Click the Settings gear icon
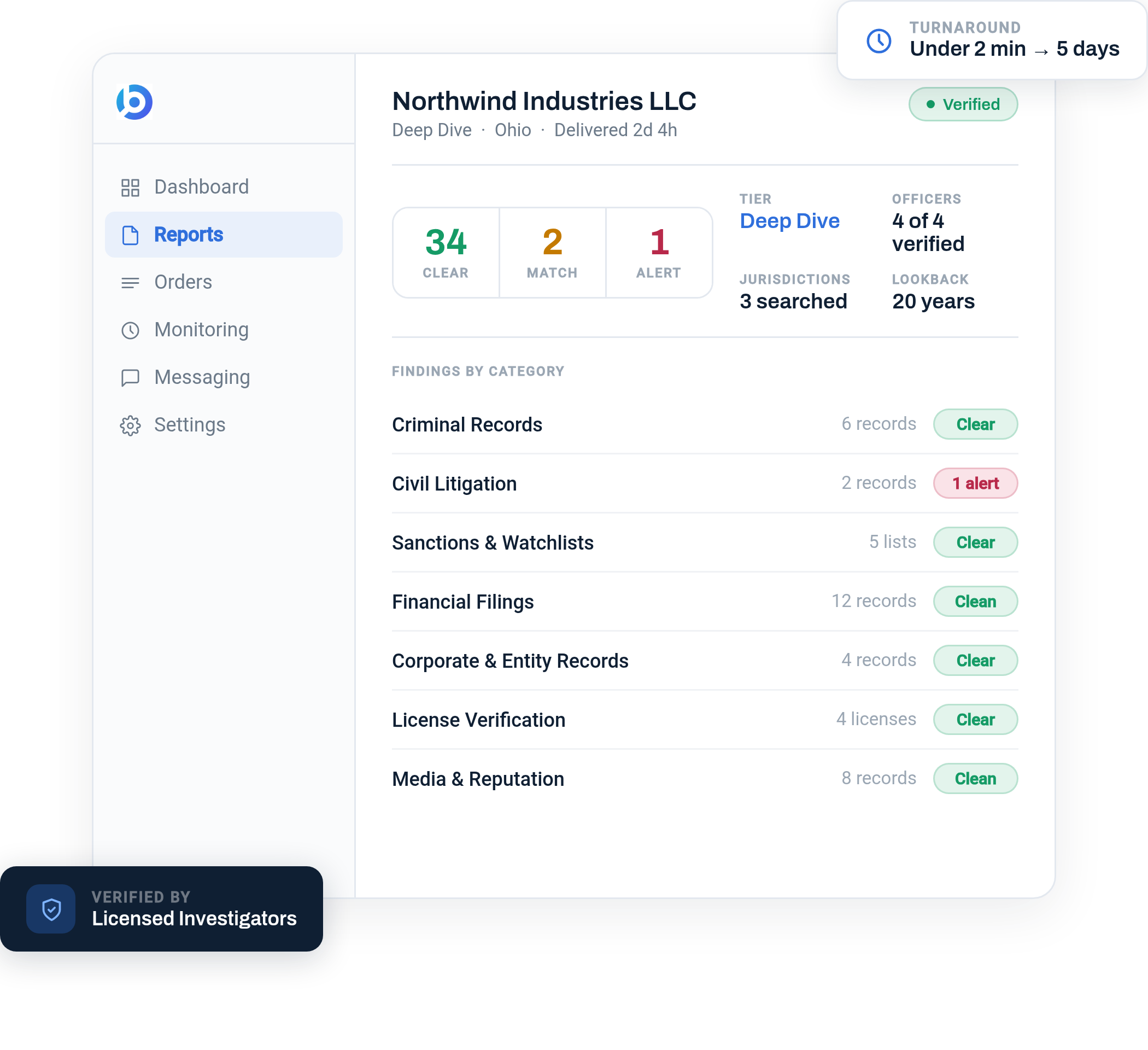This screenshot has width=1148, height=1050. point(131,425)
